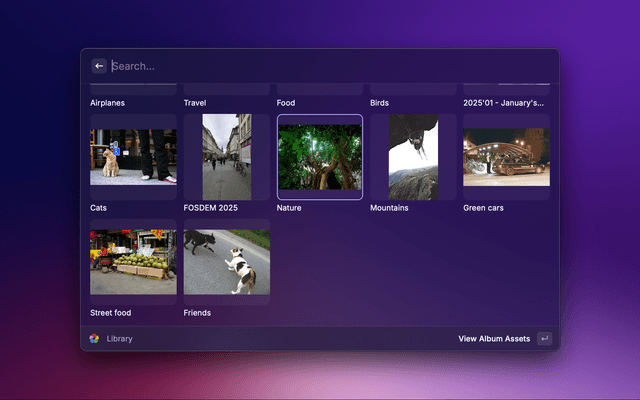Open the Cats album thumbnail
Screen dimensions: 640x400
133,157
